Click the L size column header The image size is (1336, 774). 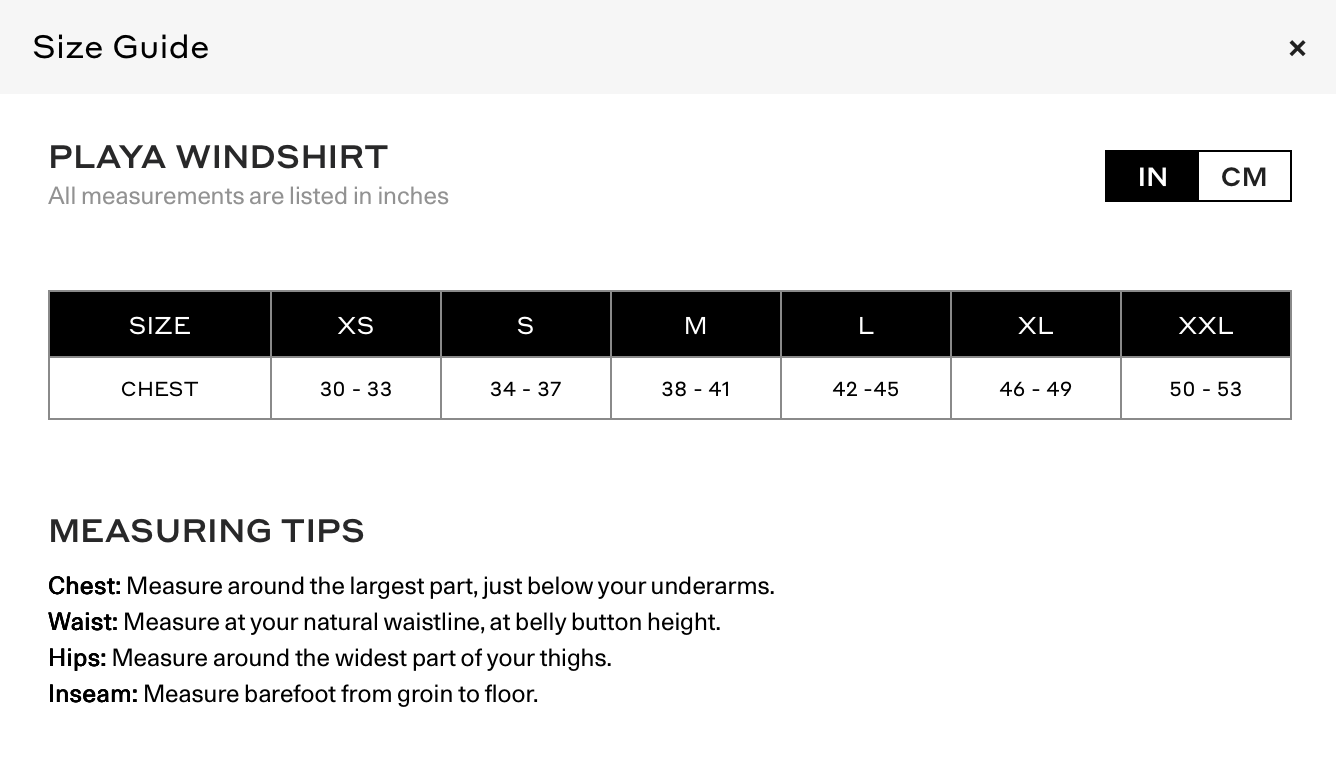pos(866,324)
